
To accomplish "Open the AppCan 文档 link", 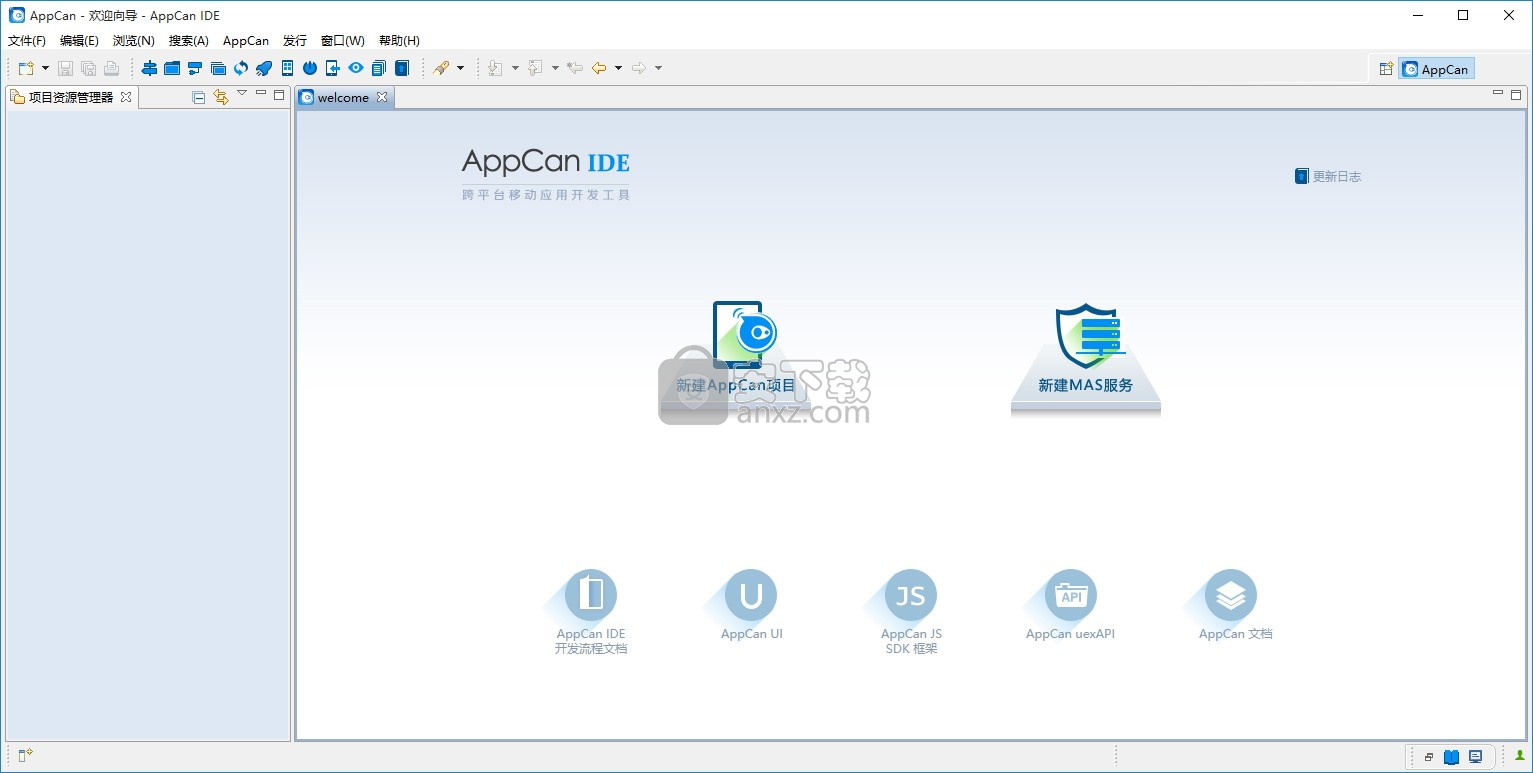I will pos(1234,605).
